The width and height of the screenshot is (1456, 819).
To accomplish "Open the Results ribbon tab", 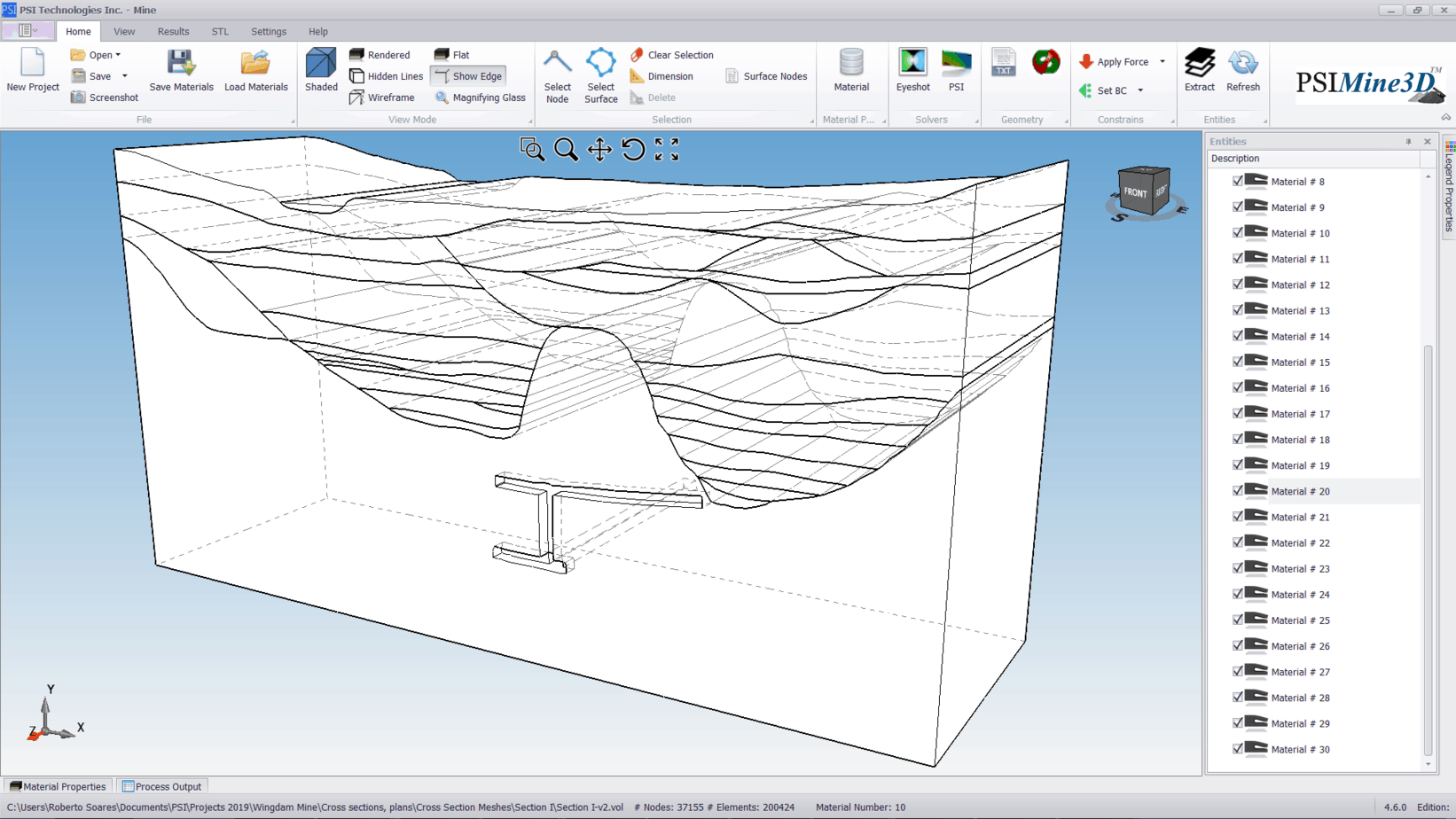I will (173, 31).
